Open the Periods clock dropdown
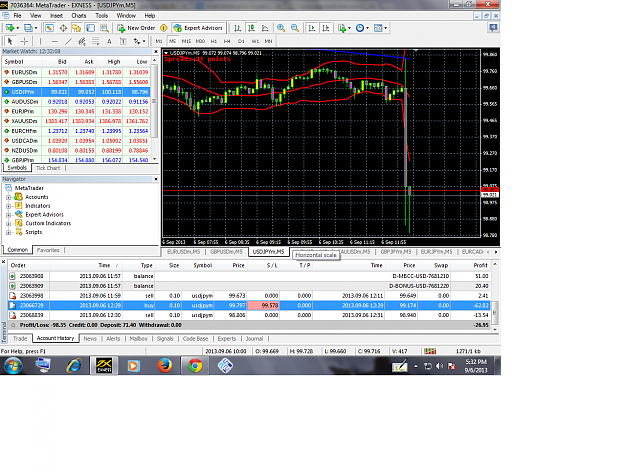The height and width of the screenshot is (471, 625). (362, 28)
